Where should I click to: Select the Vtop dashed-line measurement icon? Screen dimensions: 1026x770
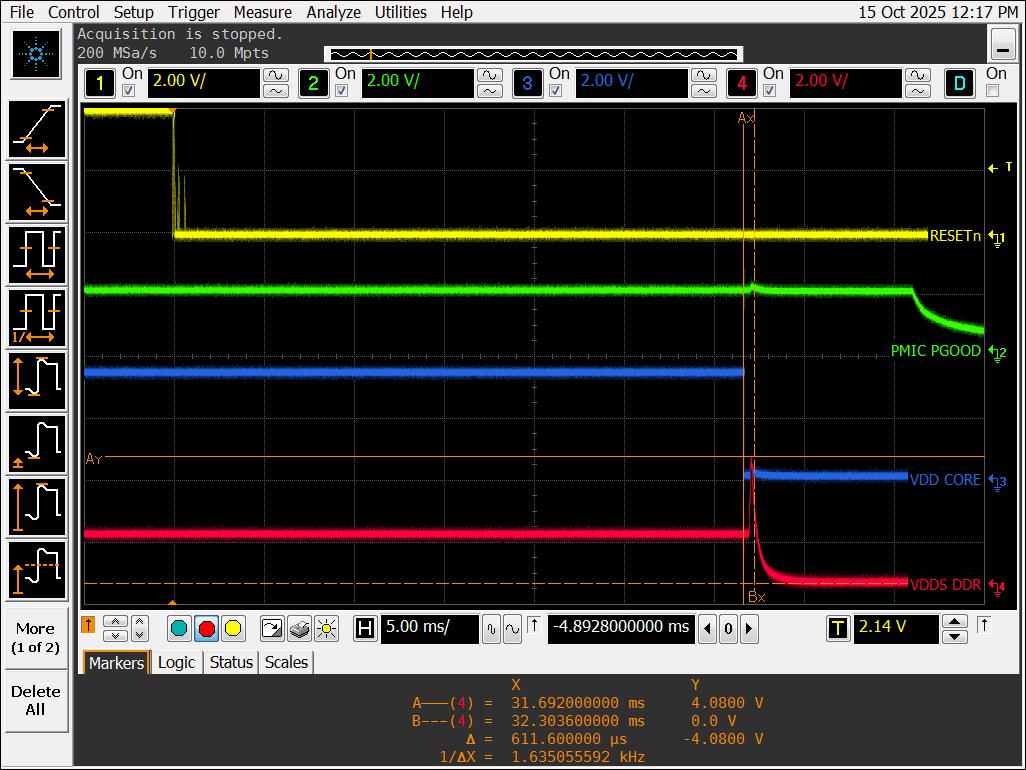(37, 569)
